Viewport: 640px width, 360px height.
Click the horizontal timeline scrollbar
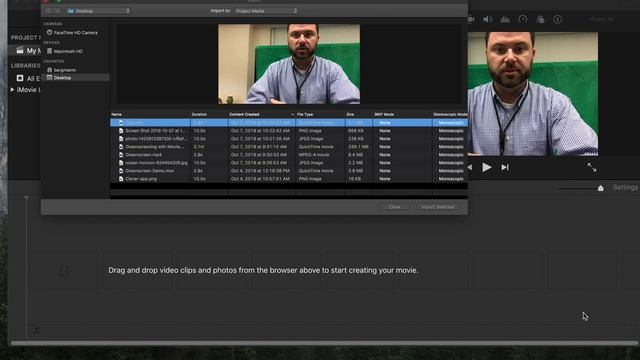click(x=324, y=343)
